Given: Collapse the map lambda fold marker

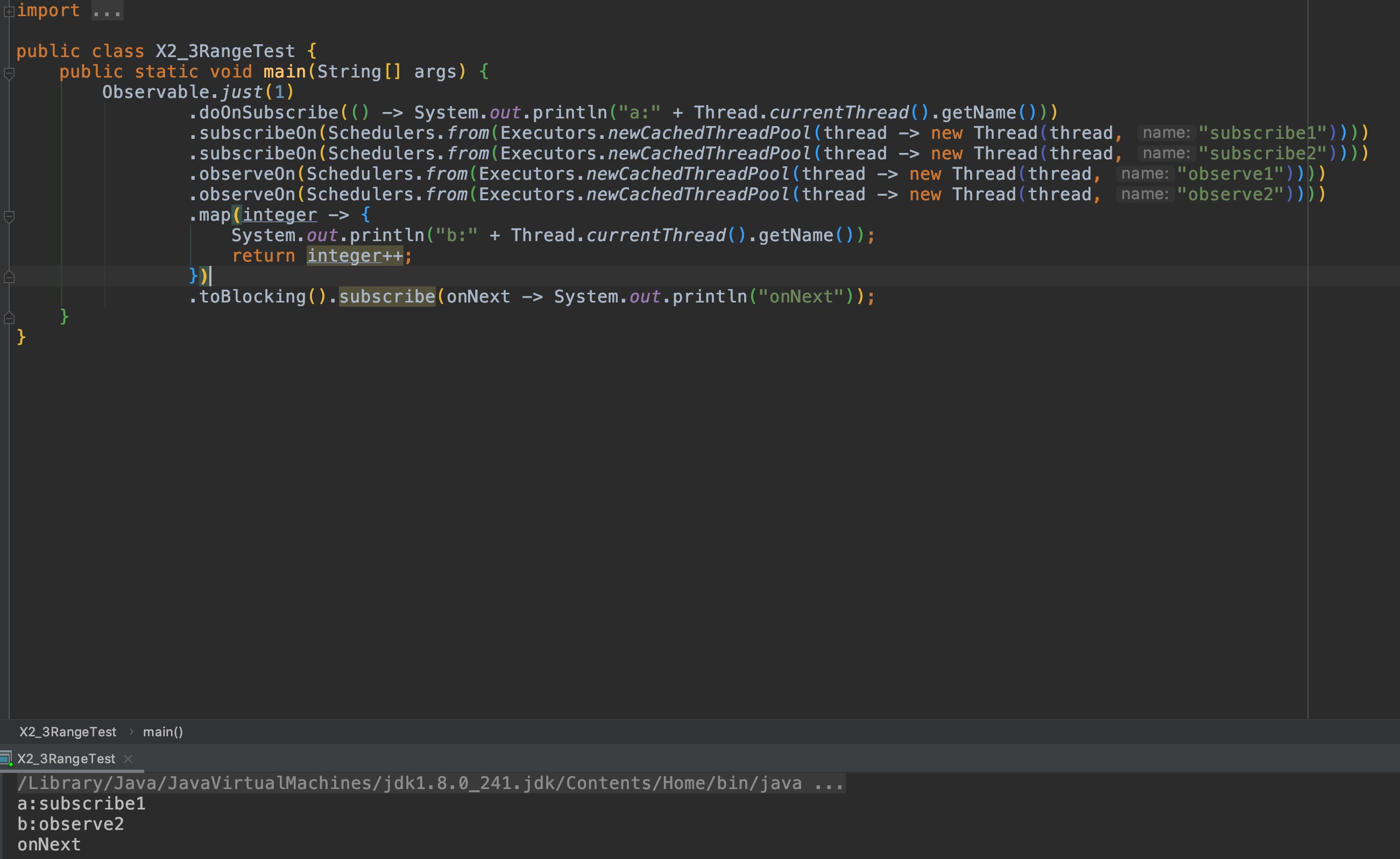Looking at the screenshot, I should pos(9,216).
